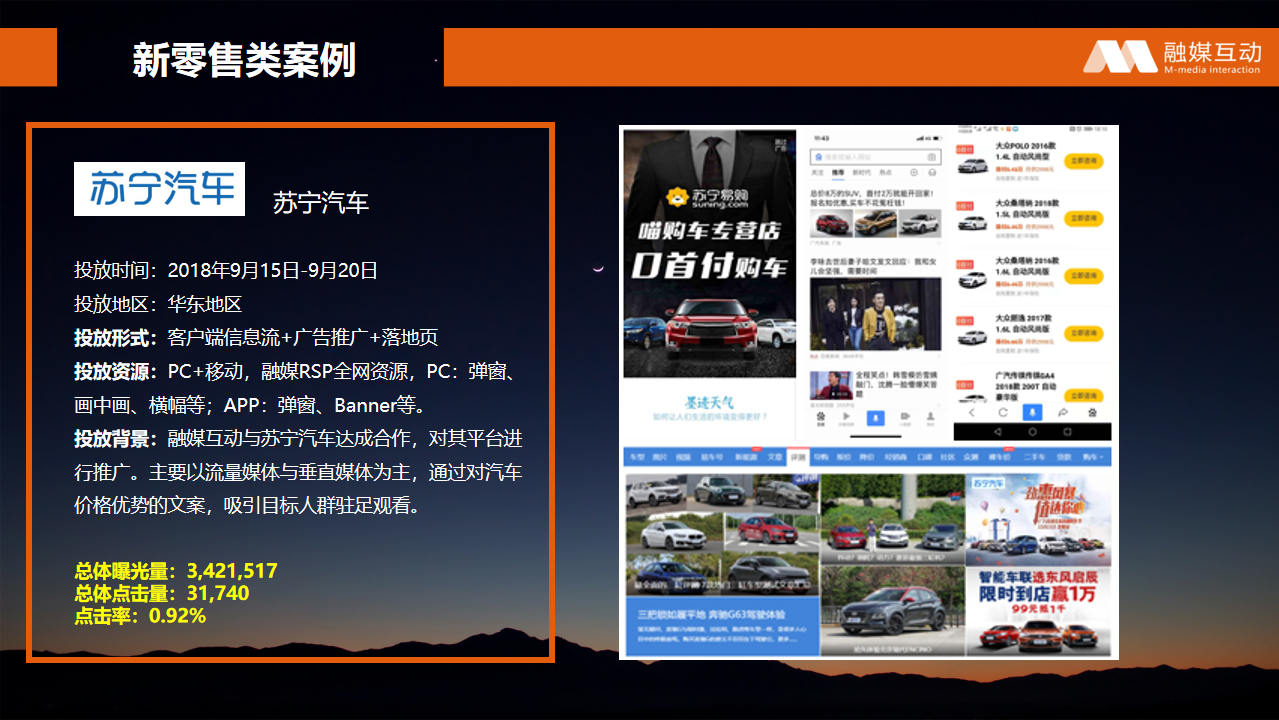
Task: Tap the back arrow in car list toolbar
Action: tap(971, 412)
